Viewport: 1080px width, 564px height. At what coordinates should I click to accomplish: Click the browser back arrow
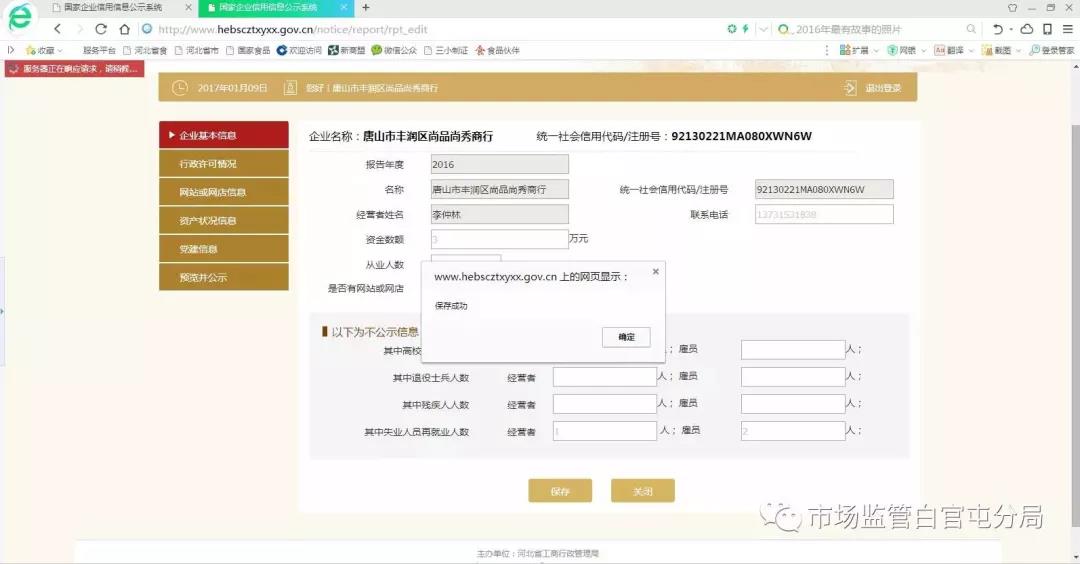coord(57,29)
